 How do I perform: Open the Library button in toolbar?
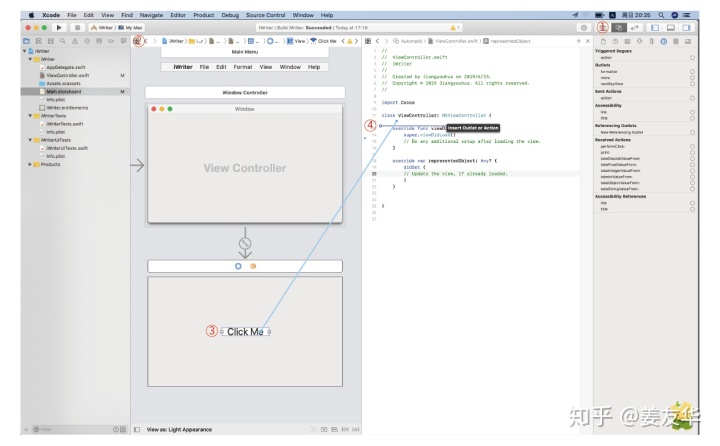[x=584, y=28]
